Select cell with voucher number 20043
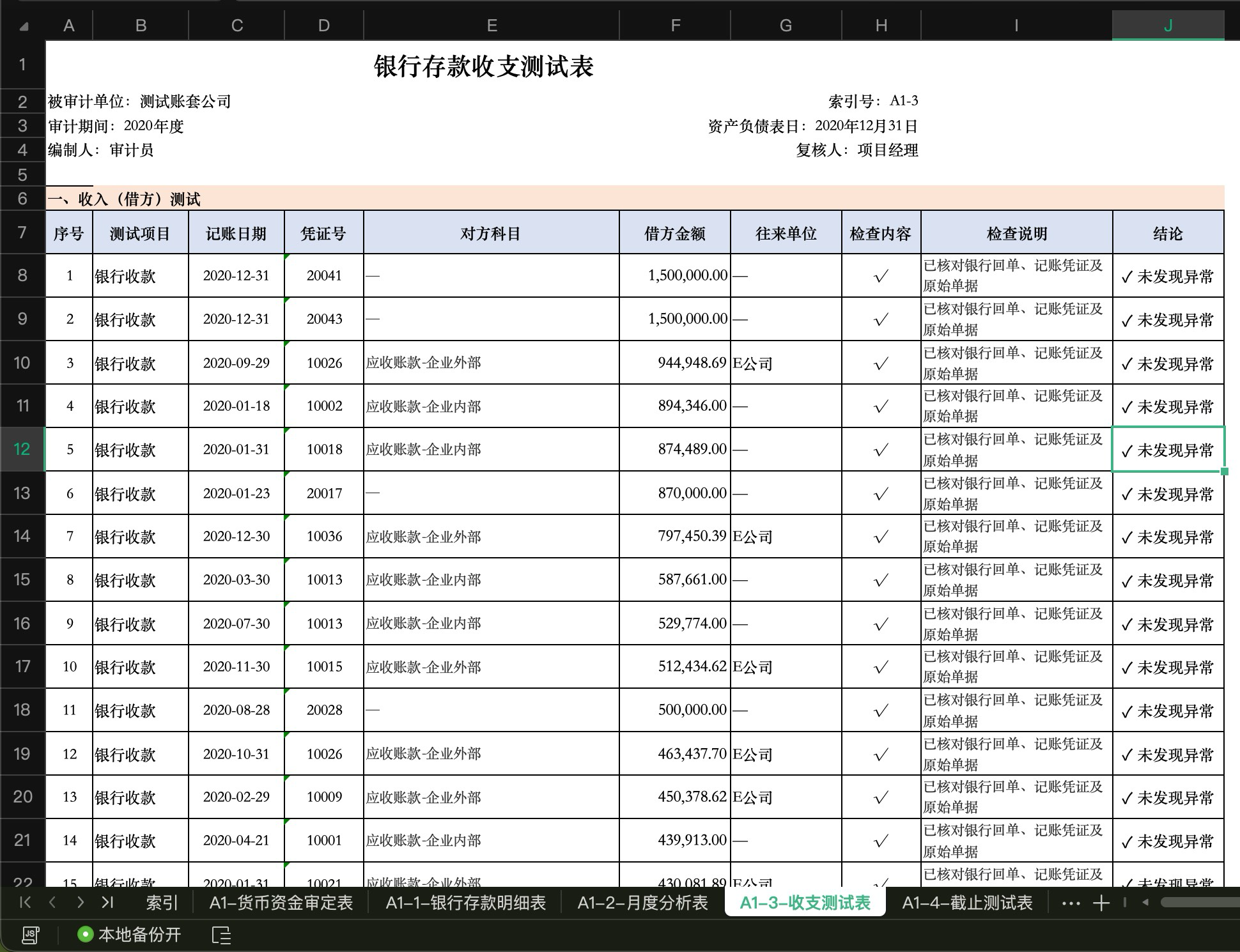The width and height of the screenshot is (1240, 952). (x=324, y=319)
